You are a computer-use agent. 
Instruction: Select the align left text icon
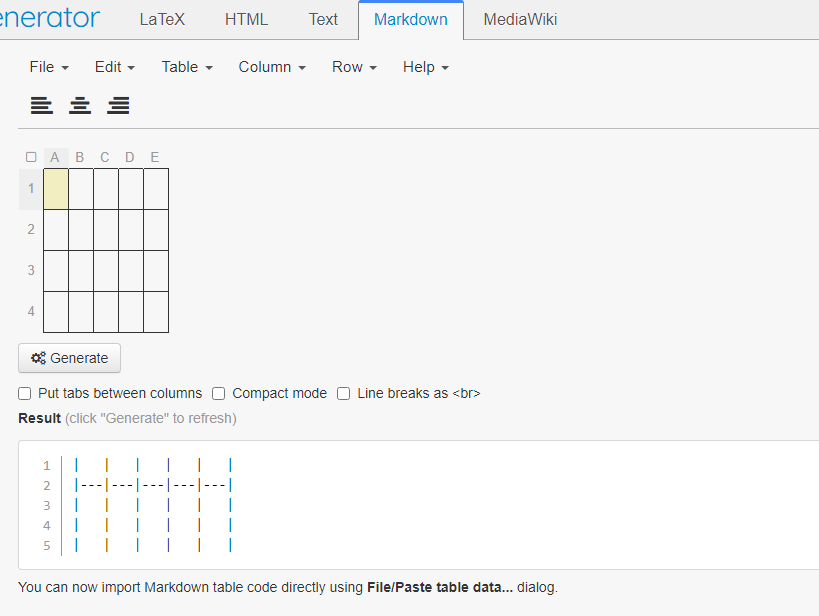click(x=41, y=105)
